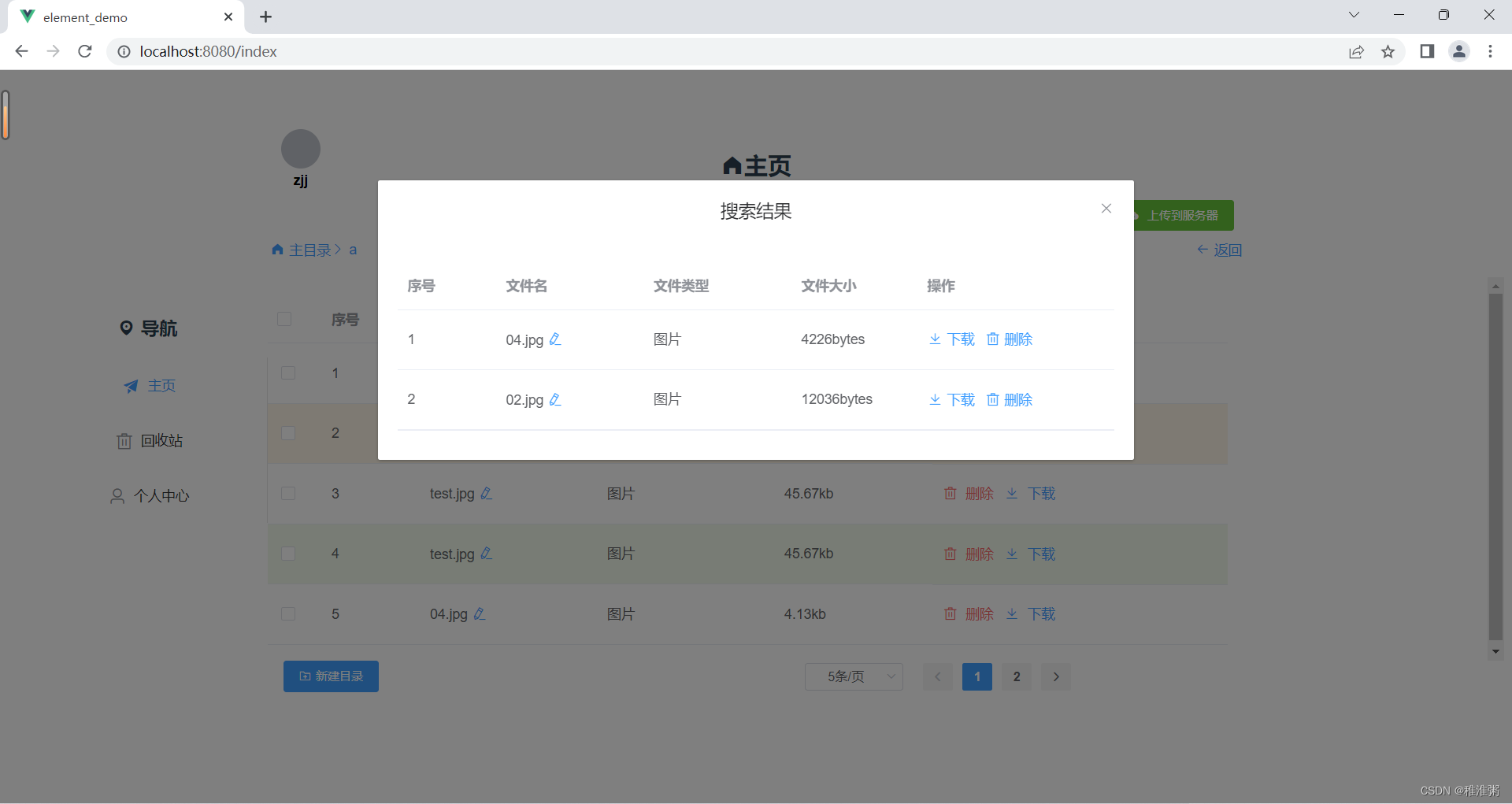Viewport: 1512px width, 804px height.
Task: Open the browser three-dot menu
Action: 1491,51
